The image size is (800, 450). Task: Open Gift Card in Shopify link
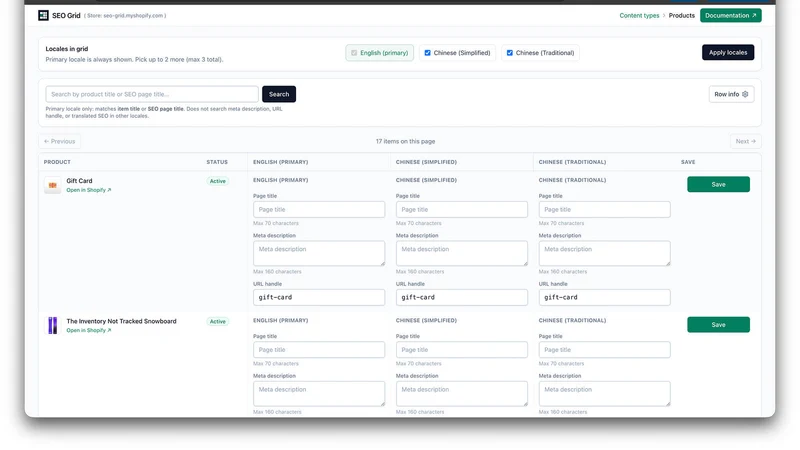point(89,190)
